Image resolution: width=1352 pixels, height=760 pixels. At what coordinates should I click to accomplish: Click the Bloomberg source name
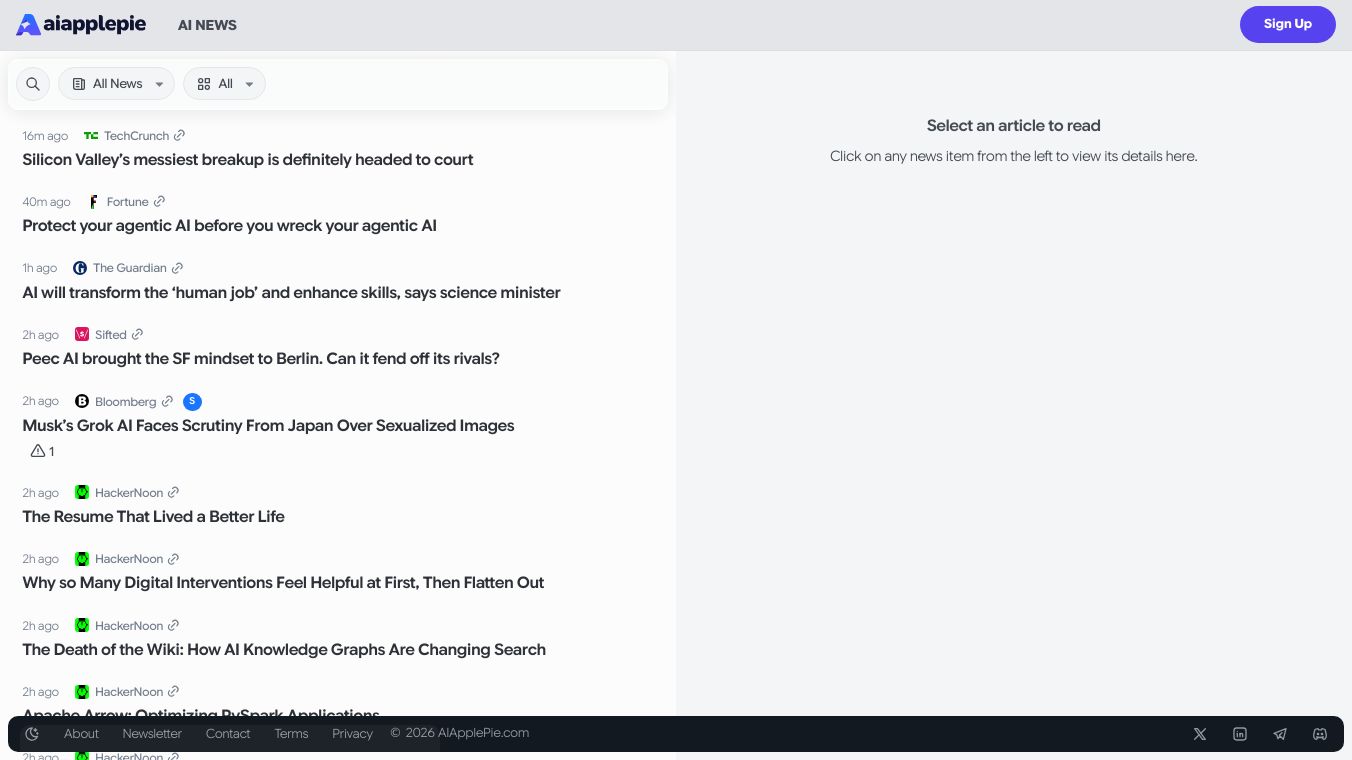click(x=126, y=402)
